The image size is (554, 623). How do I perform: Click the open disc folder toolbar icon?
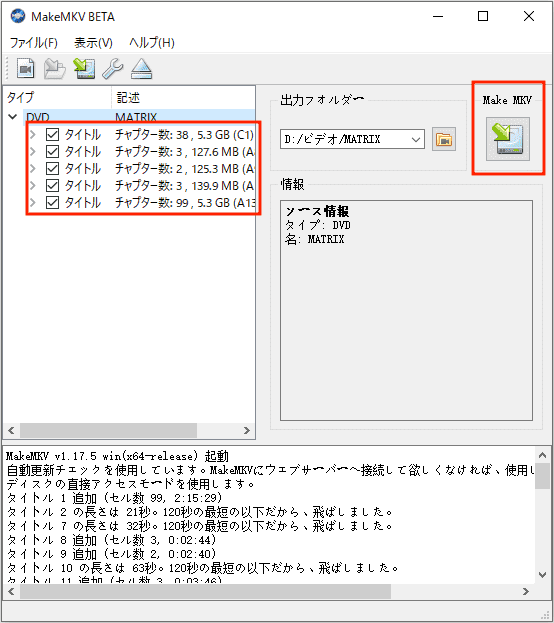(54, 69)
